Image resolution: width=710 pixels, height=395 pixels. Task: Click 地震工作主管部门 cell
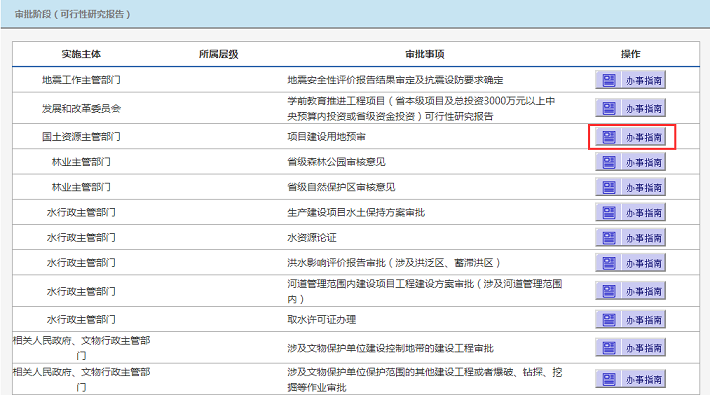(81, 80)
